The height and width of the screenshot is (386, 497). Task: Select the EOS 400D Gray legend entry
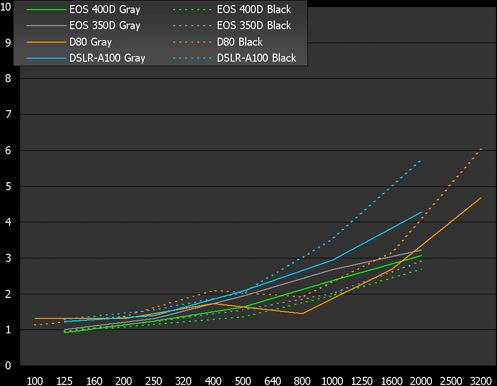click(83, 9)
